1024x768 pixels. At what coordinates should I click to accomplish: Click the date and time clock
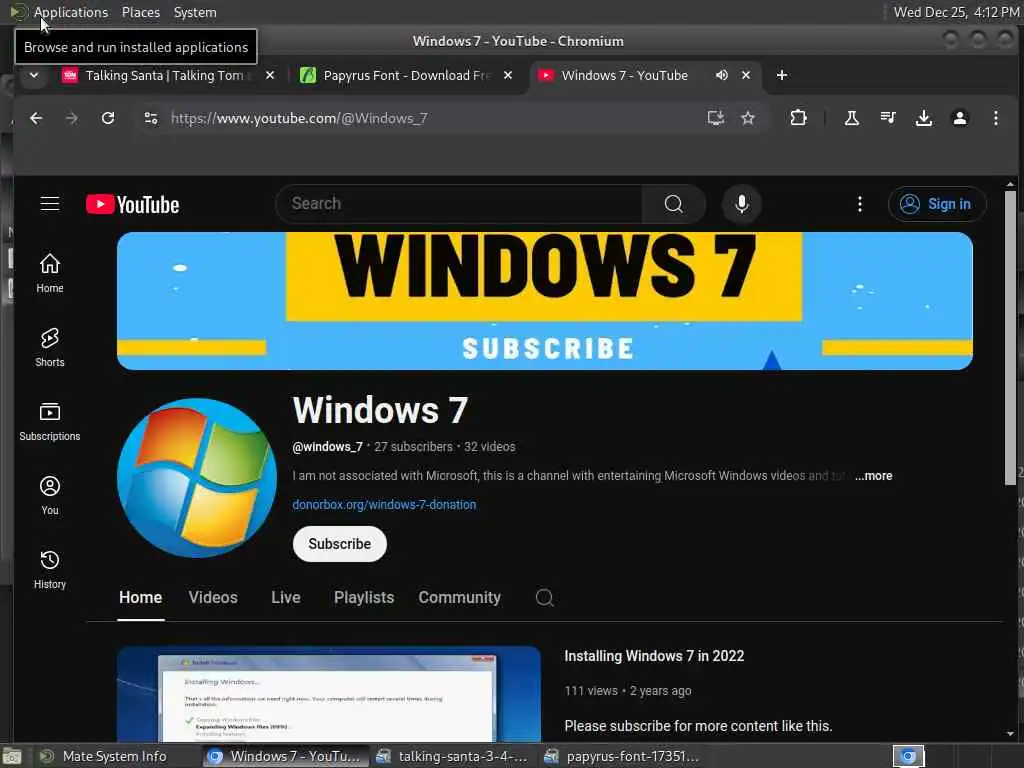pyautogui.click(x=956, y=12)
